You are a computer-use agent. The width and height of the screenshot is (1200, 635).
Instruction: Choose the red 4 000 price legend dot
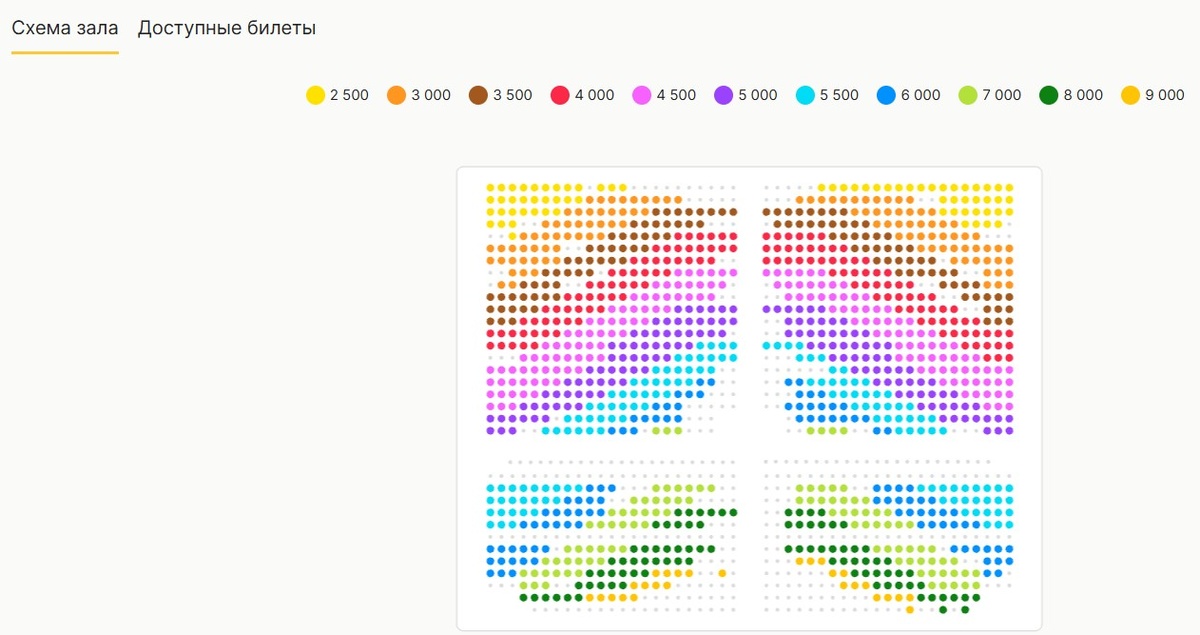pos(560,95)
